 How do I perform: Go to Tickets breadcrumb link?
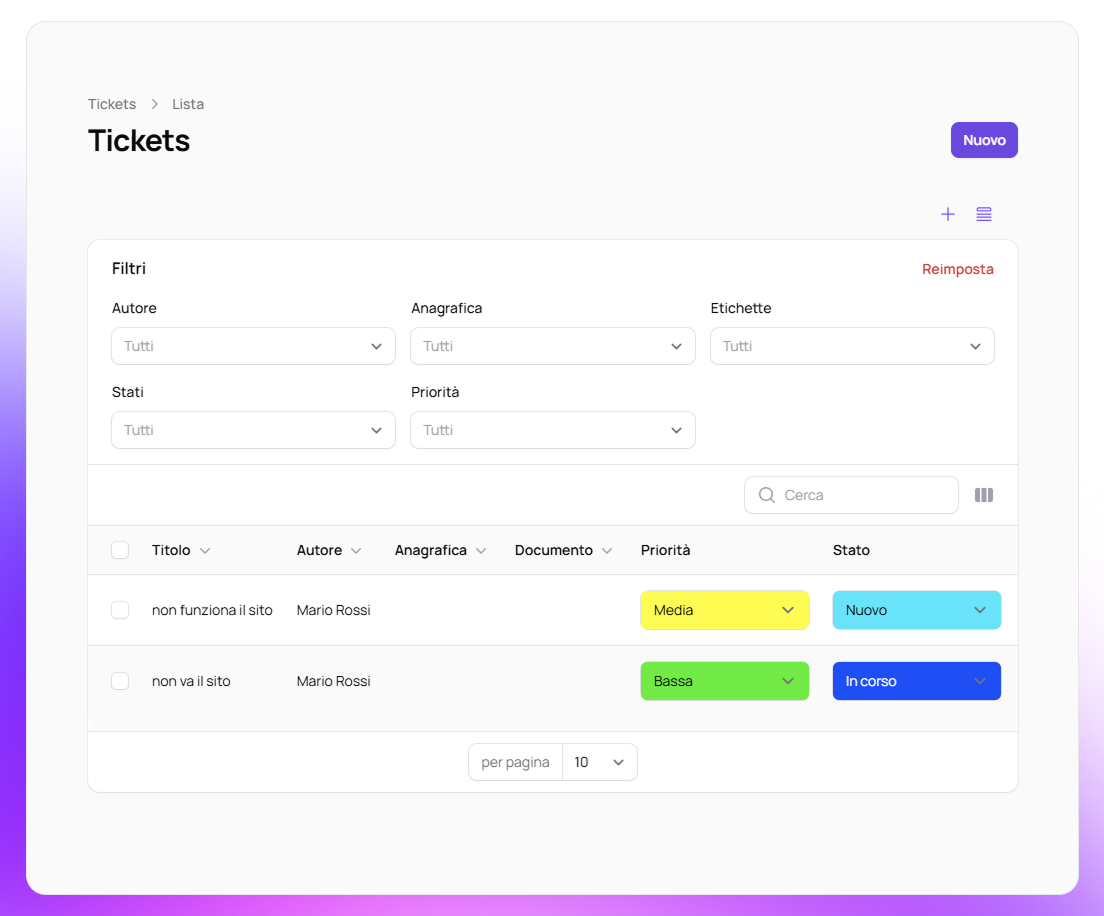pyautogui.click(x=112, y=104)
